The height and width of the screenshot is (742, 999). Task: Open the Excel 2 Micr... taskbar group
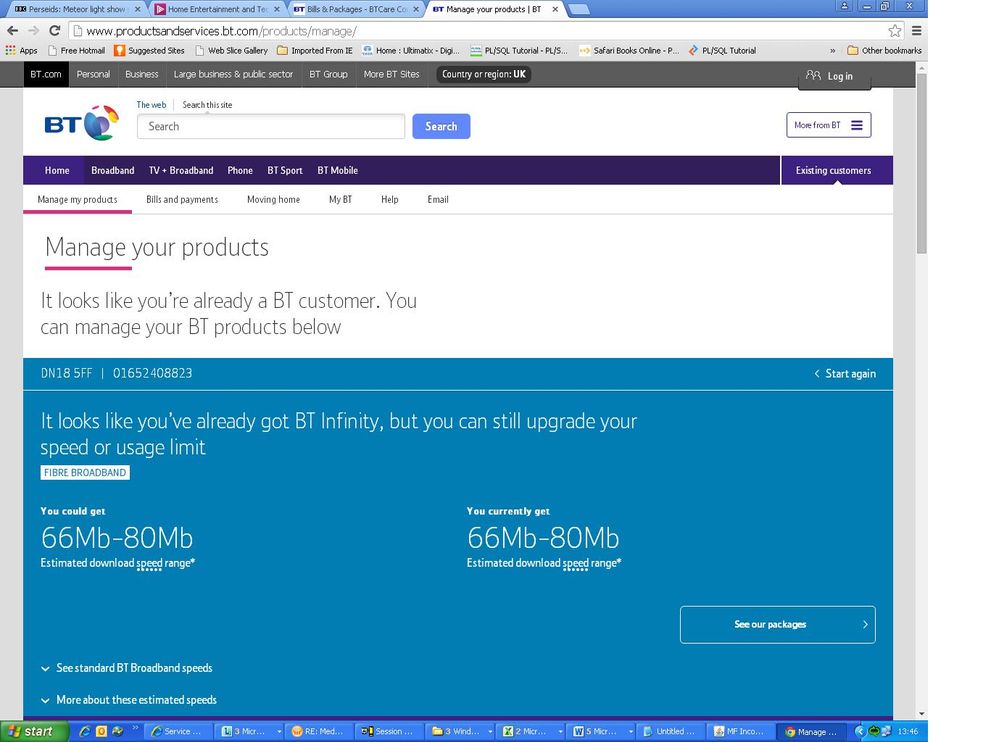point(531,731)
